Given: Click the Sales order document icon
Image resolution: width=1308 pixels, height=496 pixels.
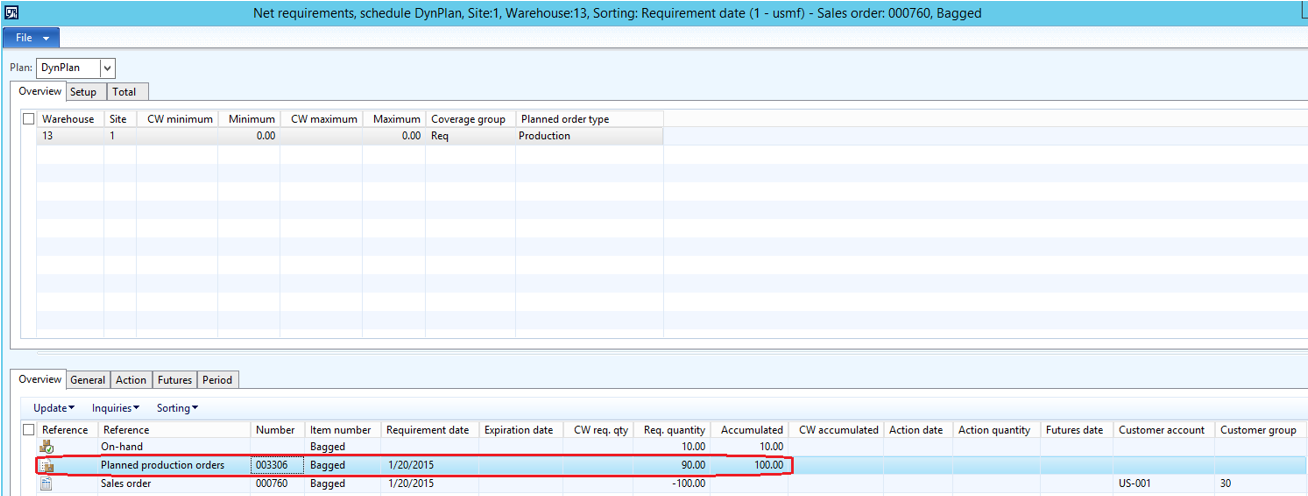Looking at the screenshot, I should point(46,484).
